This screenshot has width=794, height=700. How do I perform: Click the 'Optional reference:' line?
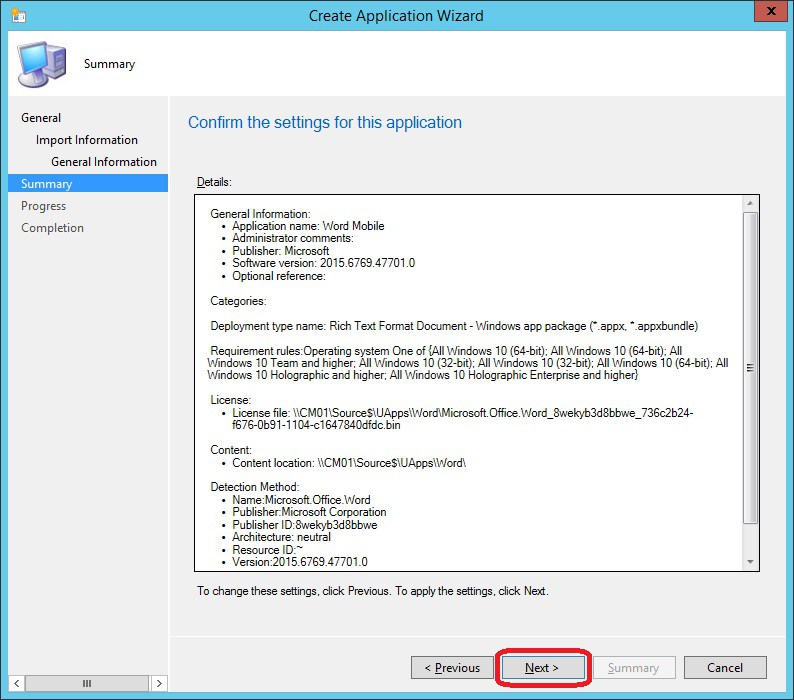point(279,276)
